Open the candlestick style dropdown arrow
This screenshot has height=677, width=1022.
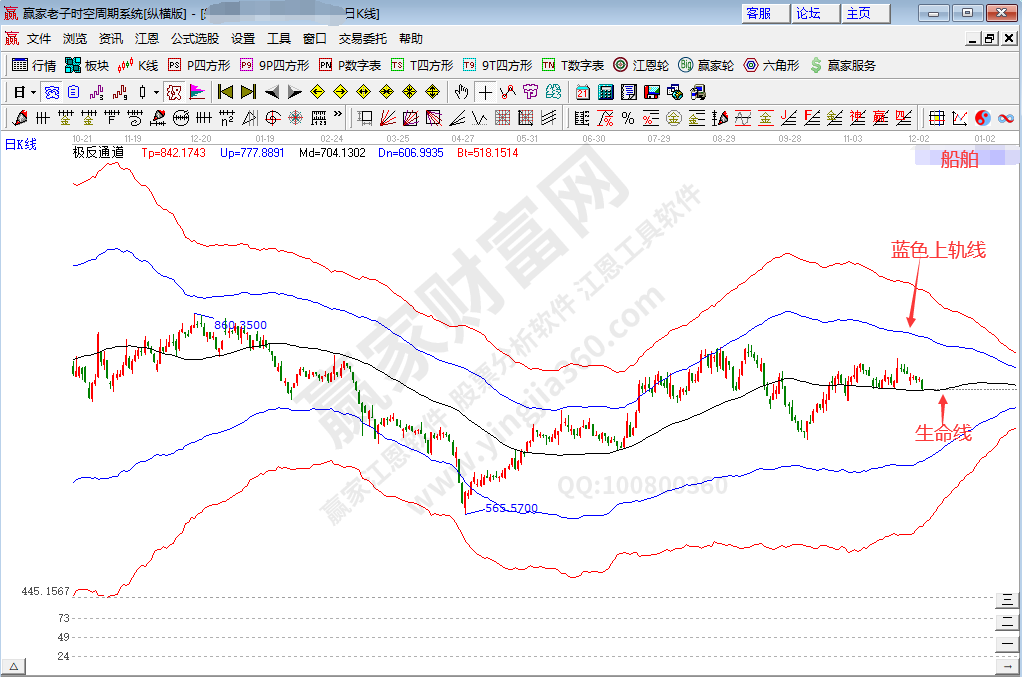click(x=156, y=92)
